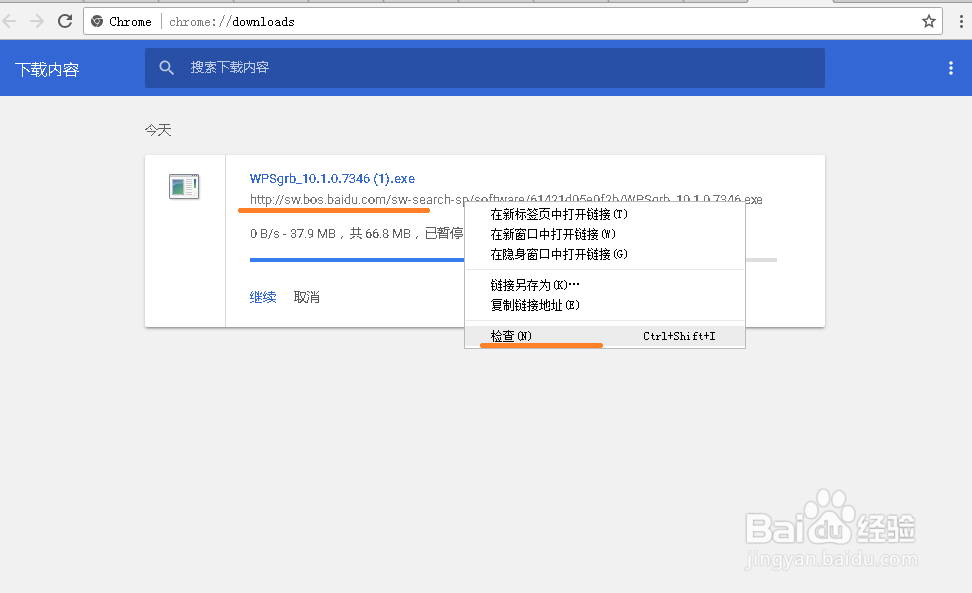Choose 在隐身窗口中打开链接 from context menu

point(604,254)
